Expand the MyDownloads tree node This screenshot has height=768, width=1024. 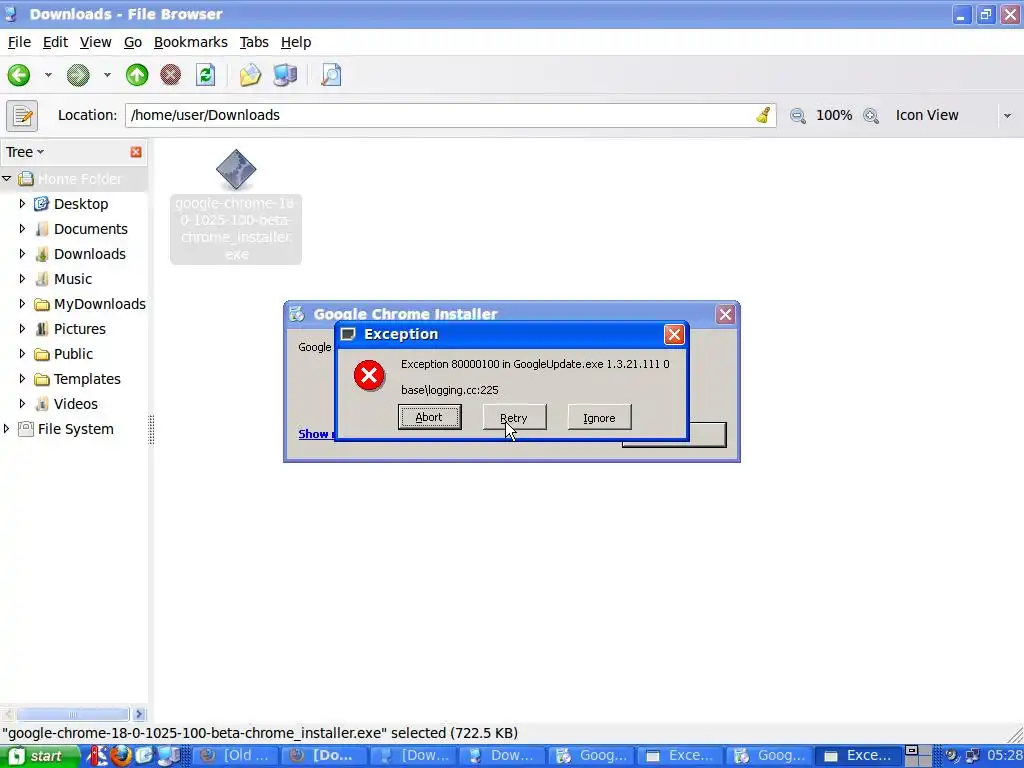click(x=22, y=304)
